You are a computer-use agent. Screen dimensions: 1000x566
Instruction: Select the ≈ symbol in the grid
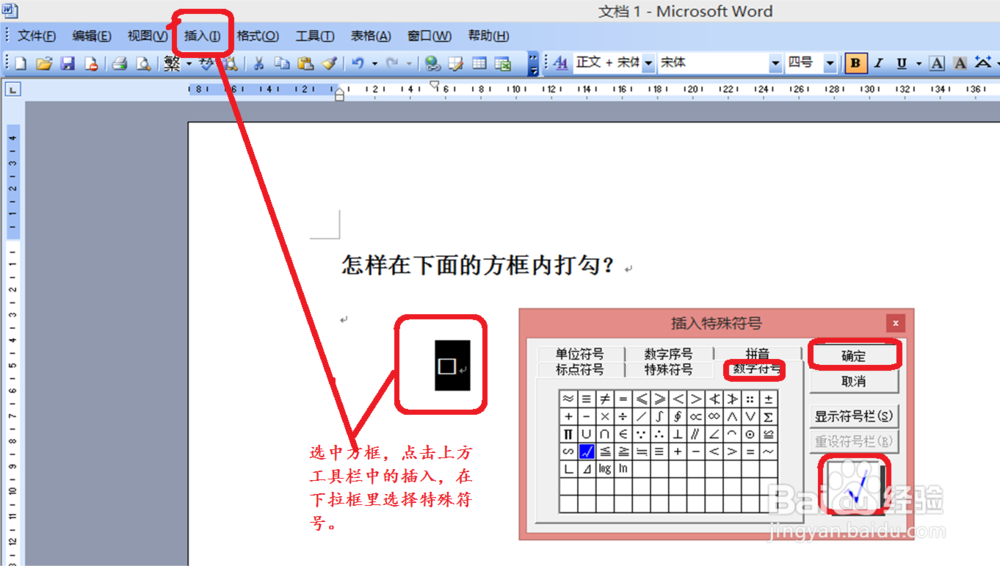[568, 399]
